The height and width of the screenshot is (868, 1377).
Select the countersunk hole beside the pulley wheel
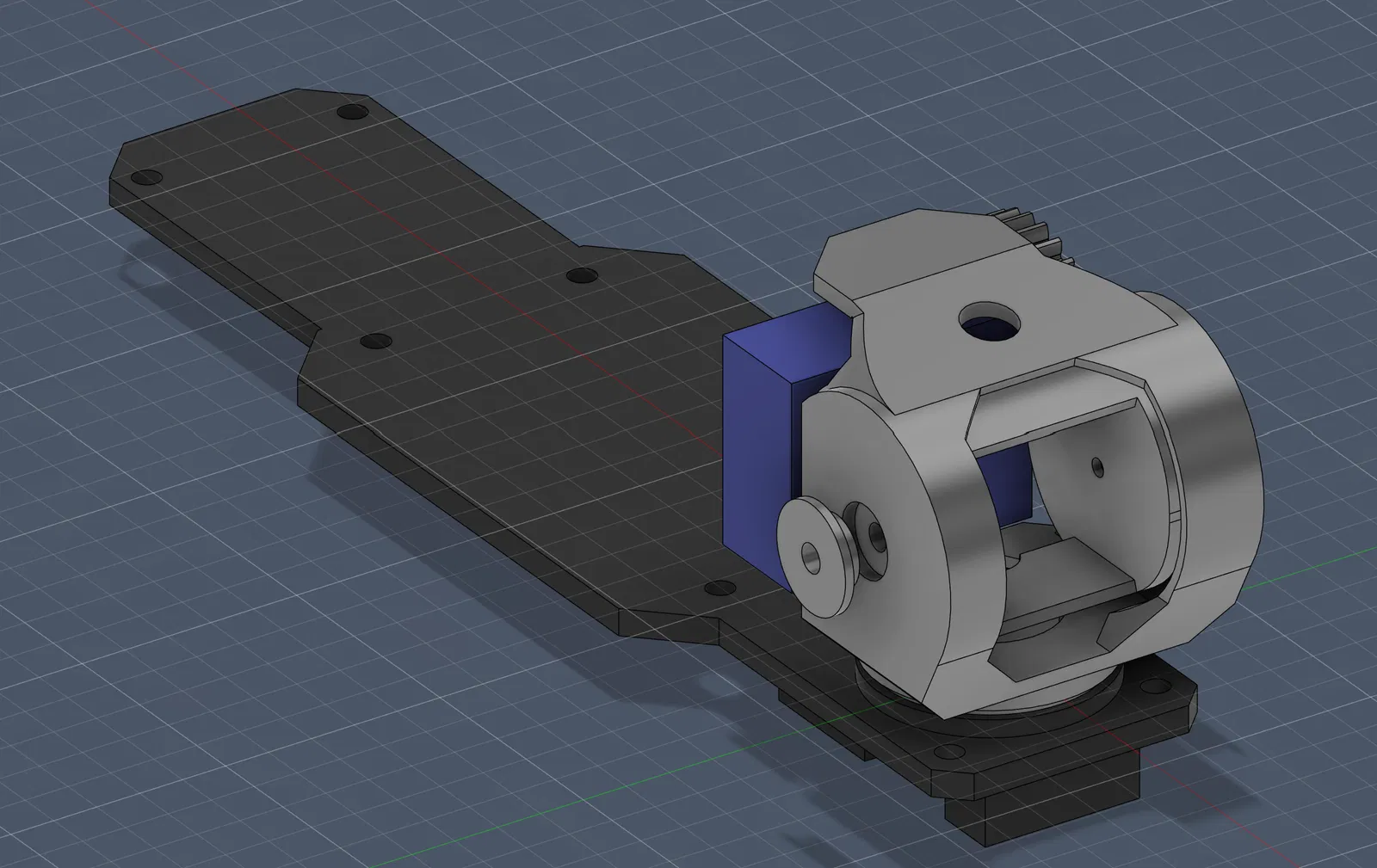point(875,539)
